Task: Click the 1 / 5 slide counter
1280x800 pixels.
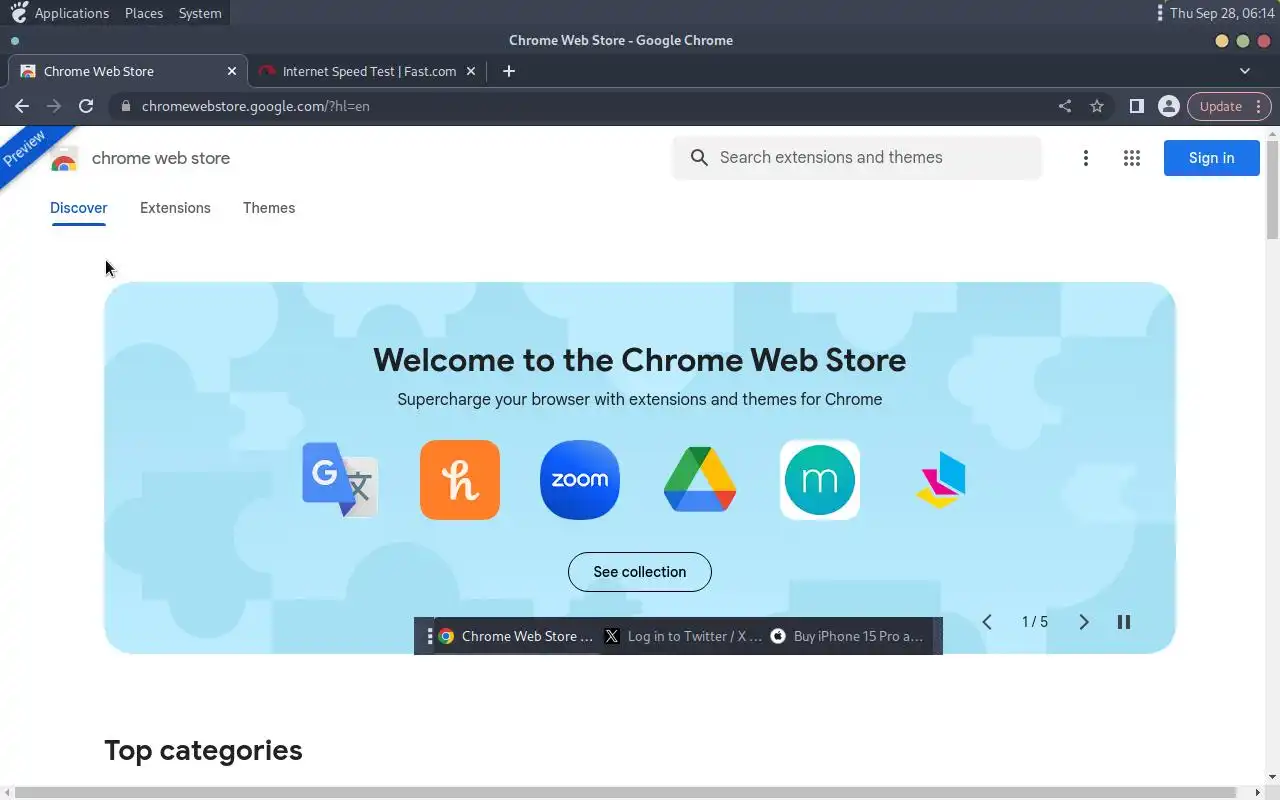Action: click(x=1035, y=622)
